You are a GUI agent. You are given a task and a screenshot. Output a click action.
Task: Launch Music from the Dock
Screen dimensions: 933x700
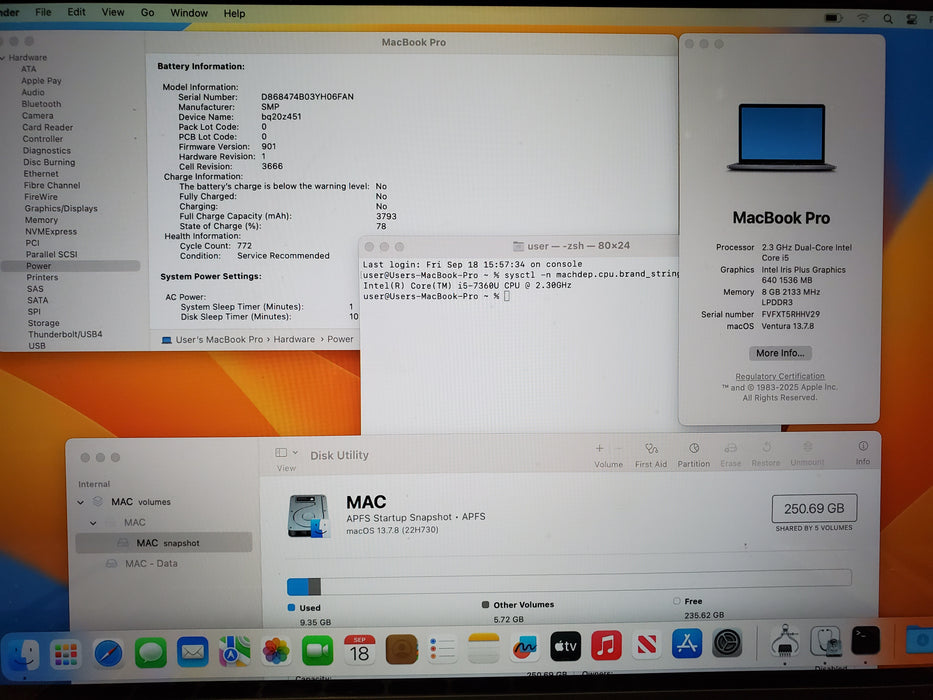606,646
